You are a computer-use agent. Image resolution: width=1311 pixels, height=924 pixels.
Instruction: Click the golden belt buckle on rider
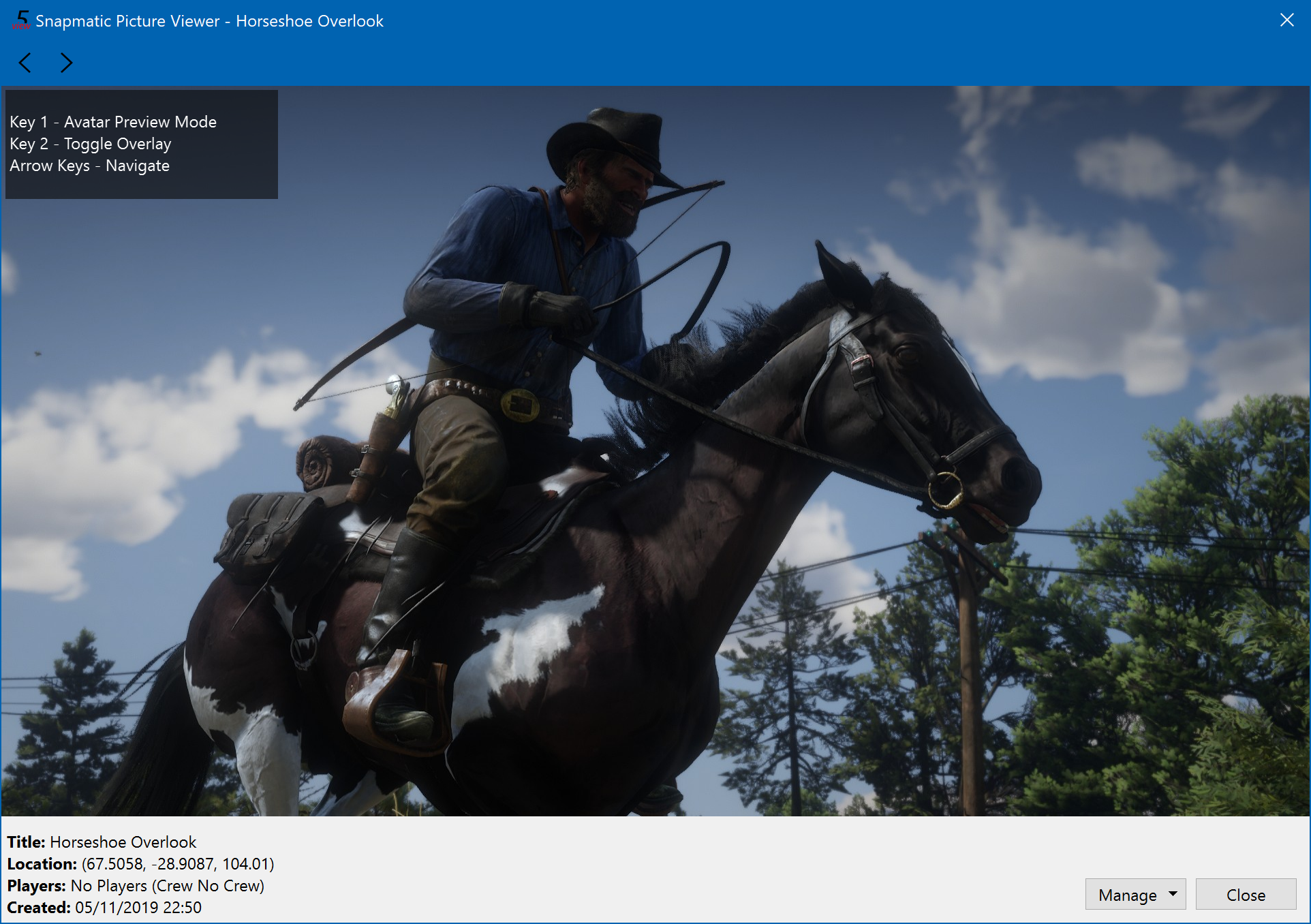coord(521,405)
